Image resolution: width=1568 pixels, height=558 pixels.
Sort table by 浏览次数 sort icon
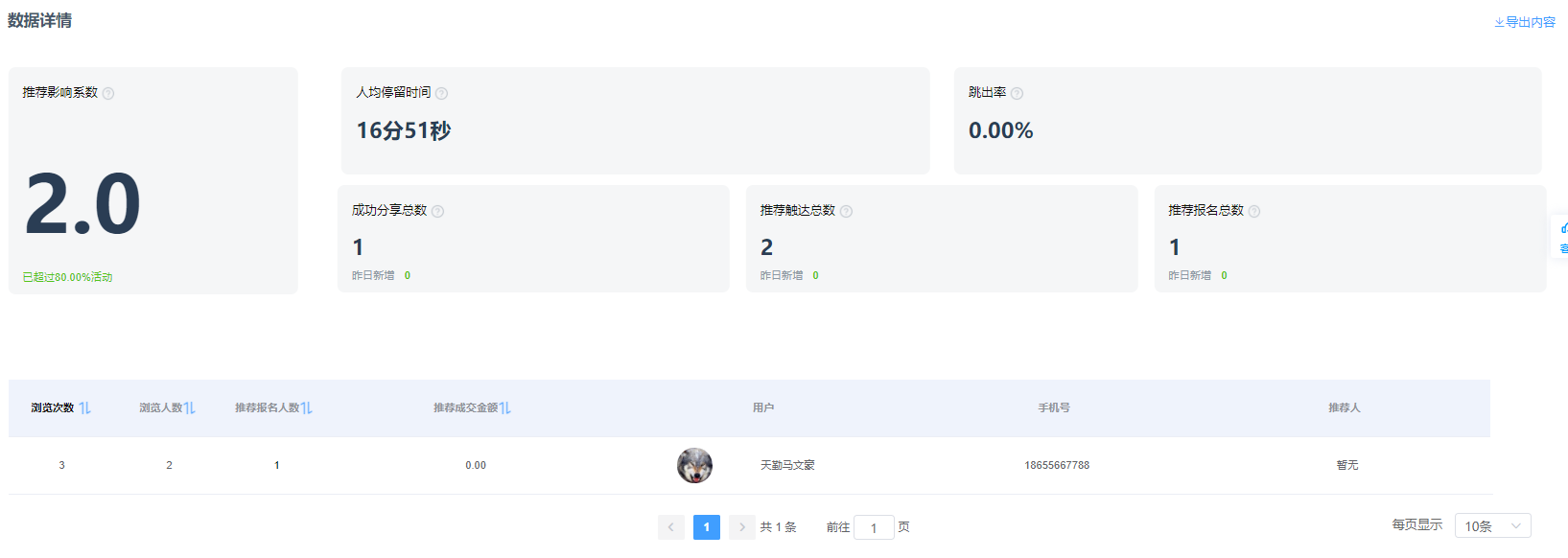coord(85,407)
